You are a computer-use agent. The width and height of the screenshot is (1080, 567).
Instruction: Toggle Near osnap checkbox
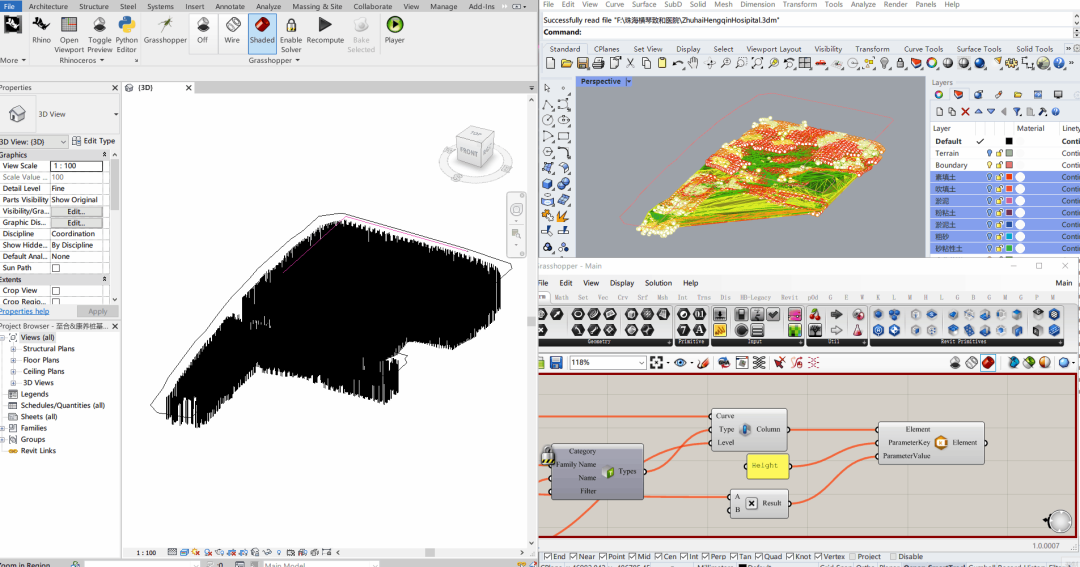click(x=573, y=557)
